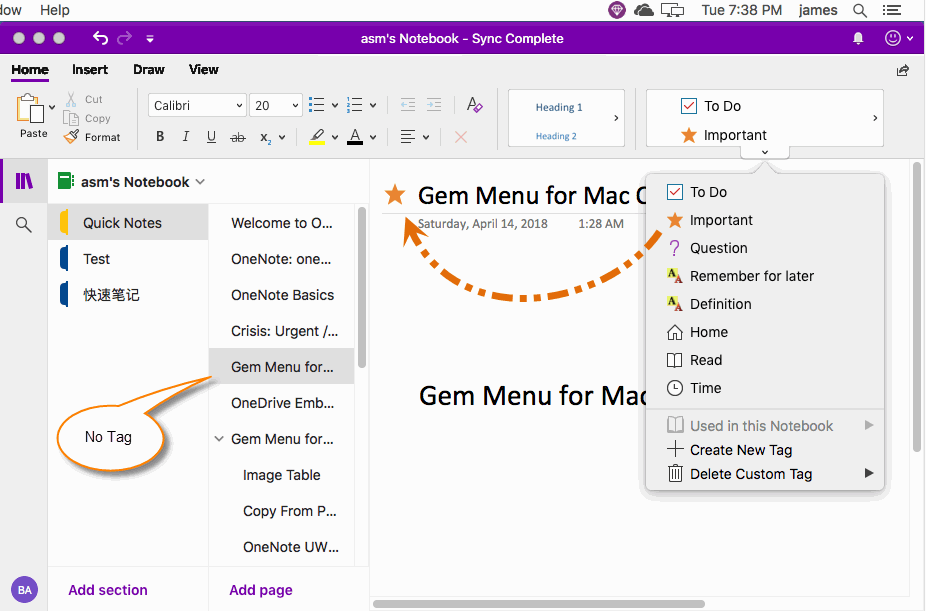This screenshot has height=611, width=926.
Task: Switch to the Insert tab
Action: (90, 70)
